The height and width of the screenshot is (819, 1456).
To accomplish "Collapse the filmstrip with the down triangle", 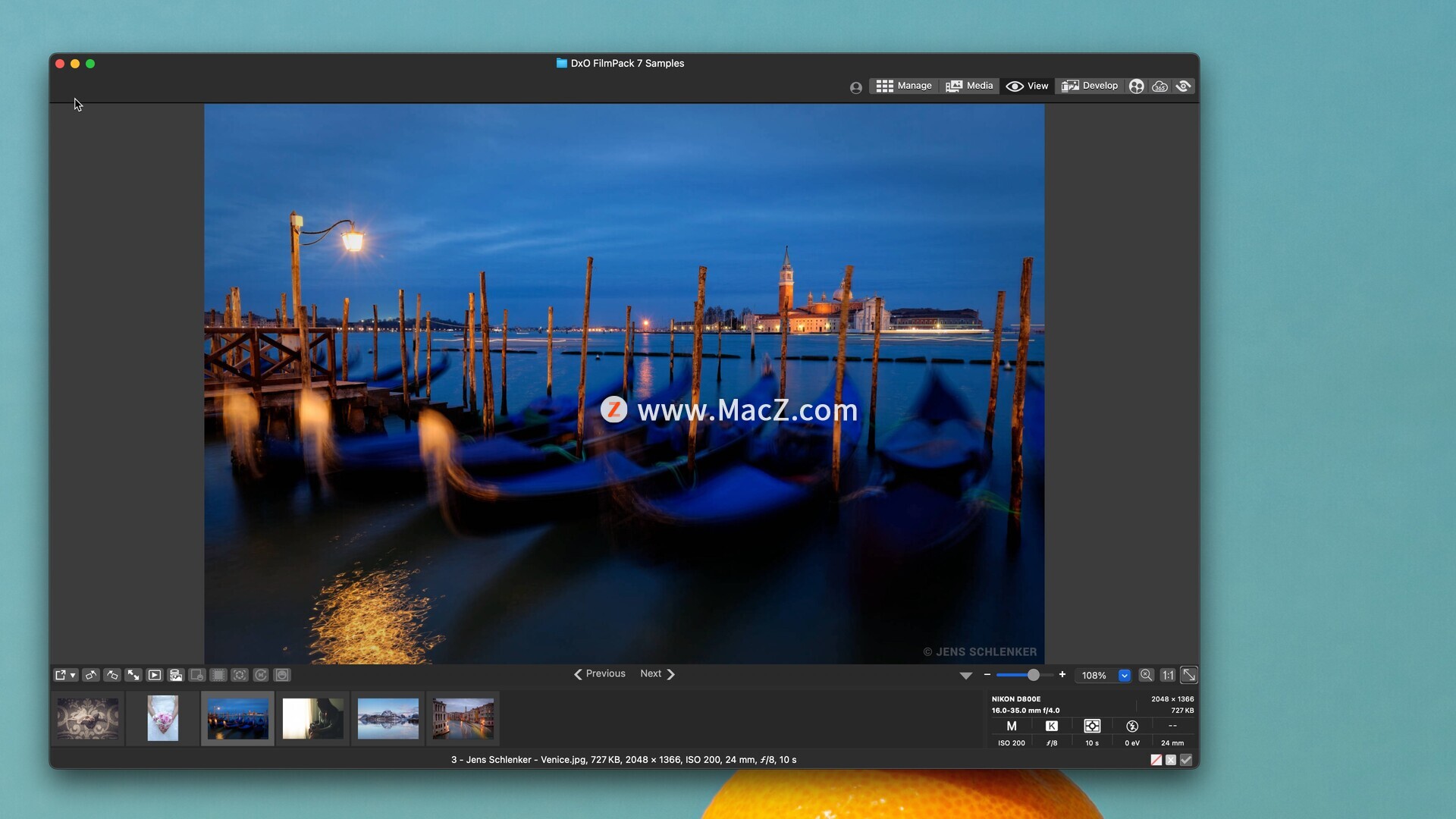I will click(x=965, y=676).
